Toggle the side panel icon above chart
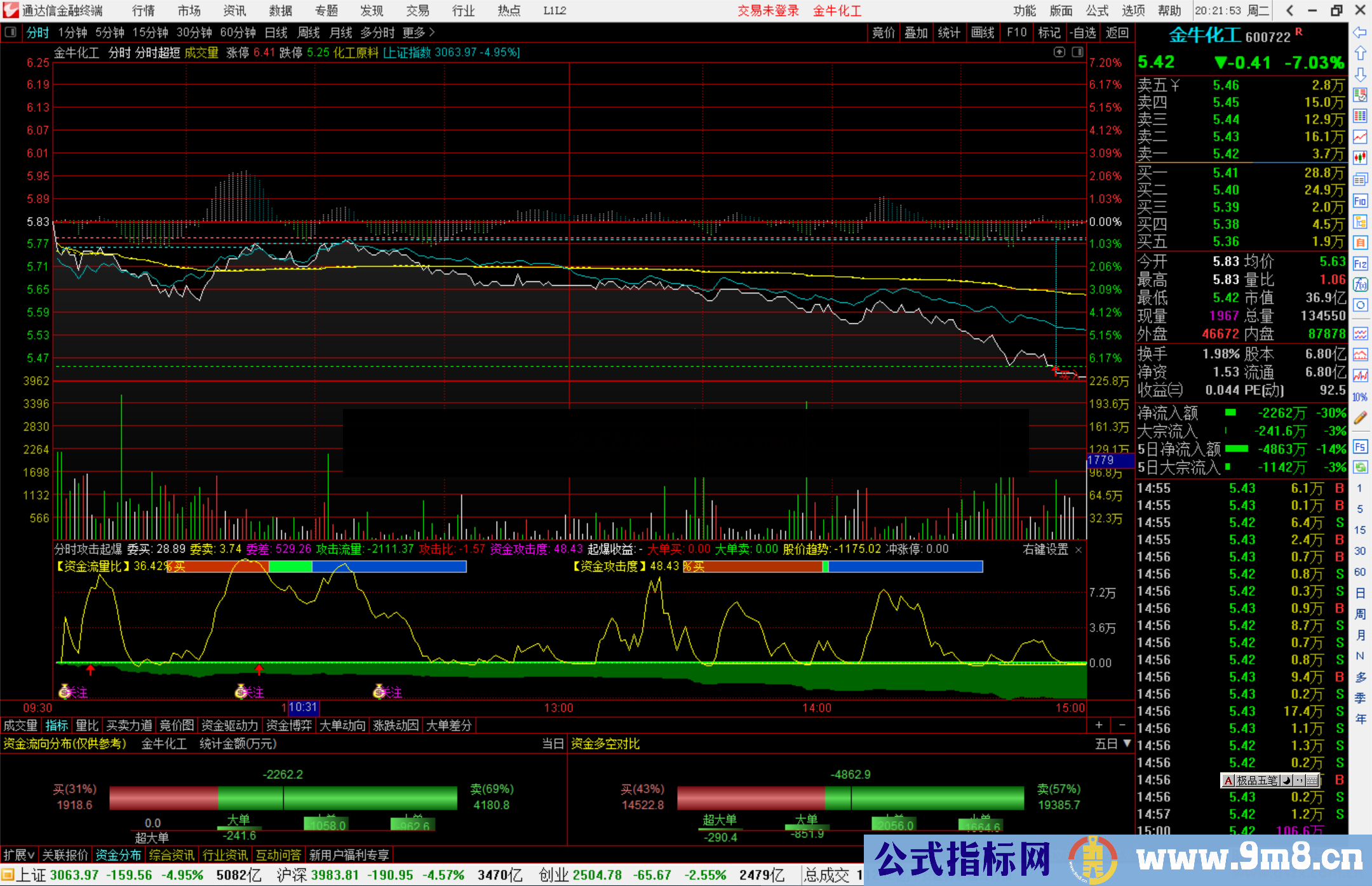Viewport: 1372px width, 886px height. pos(1077,52)
